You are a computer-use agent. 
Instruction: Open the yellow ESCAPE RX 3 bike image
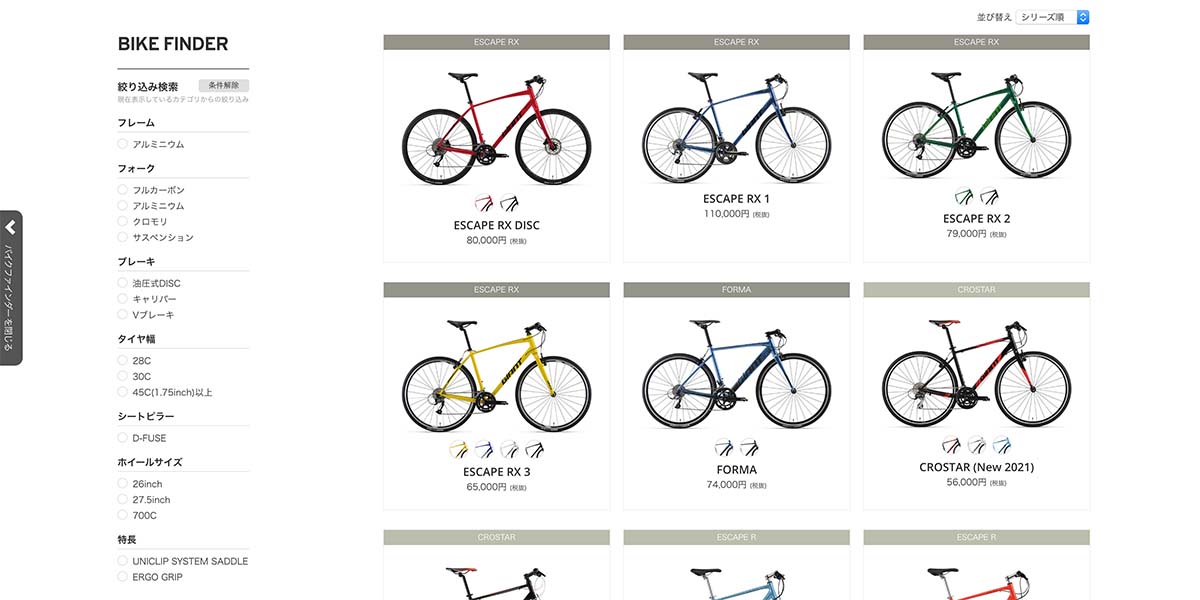click(x=497, y=377)
